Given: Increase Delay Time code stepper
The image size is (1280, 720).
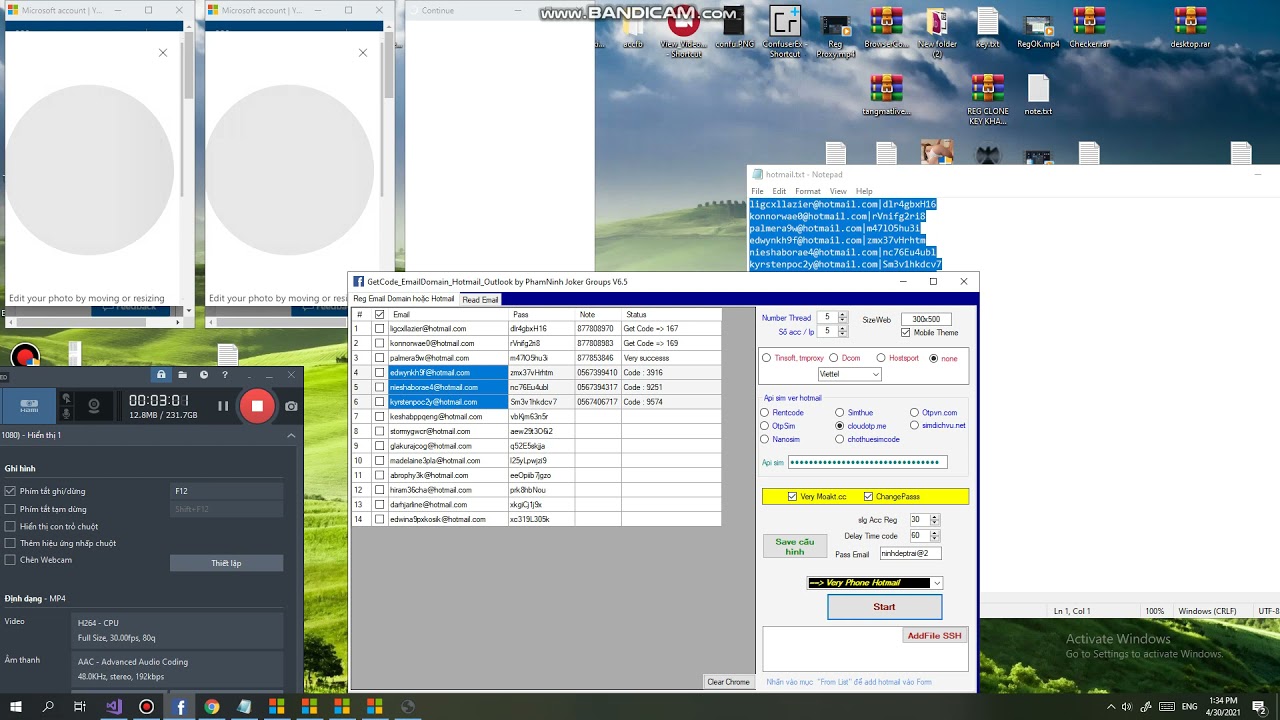Looking at the screenshot, I should (x=935, y=533).
